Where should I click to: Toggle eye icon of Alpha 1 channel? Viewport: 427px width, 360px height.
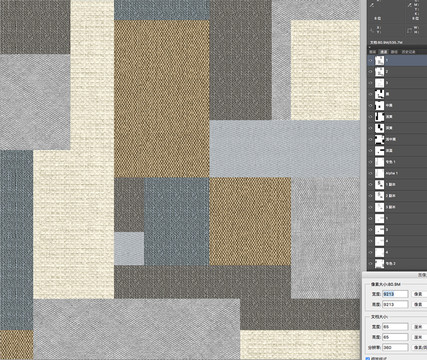coord(371,173)
